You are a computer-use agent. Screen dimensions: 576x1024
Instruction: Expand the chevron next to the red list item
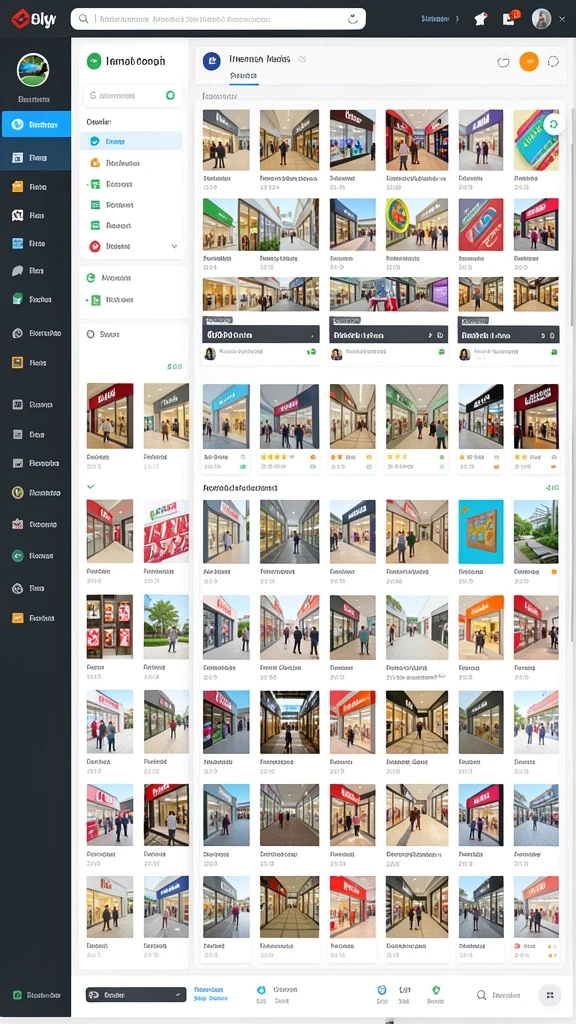174,246
